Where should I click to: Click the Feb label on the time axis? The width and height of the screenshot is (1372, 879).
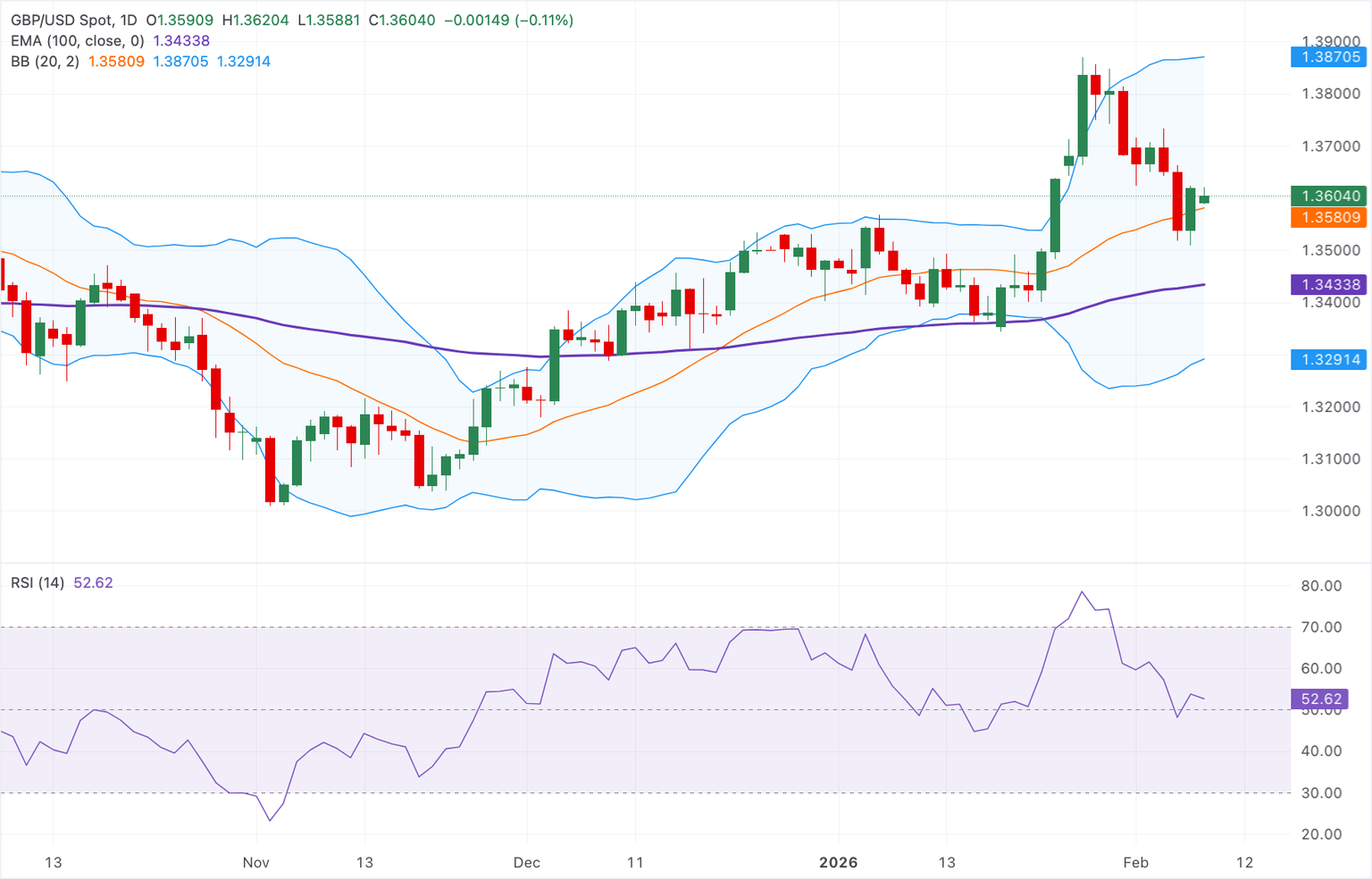pos(1136,863)
